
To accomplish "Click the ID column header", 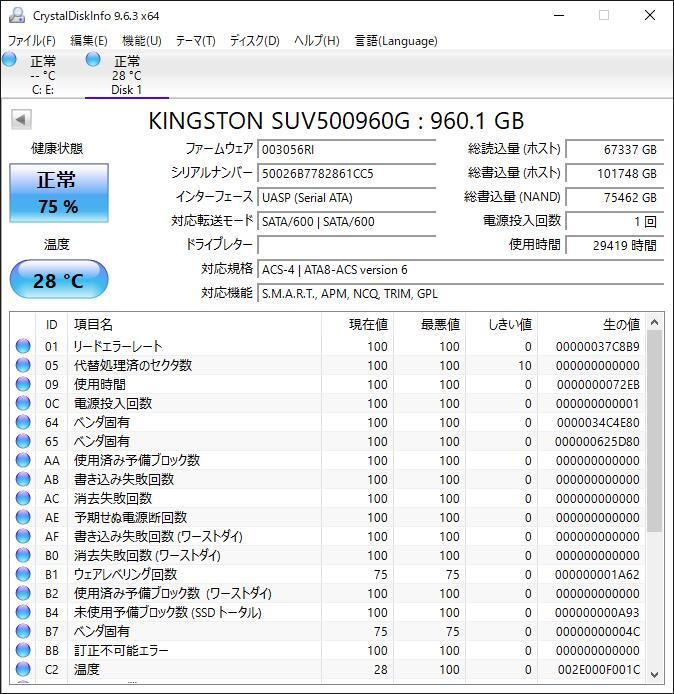I will pyautogui.click(x=51, y=325).
